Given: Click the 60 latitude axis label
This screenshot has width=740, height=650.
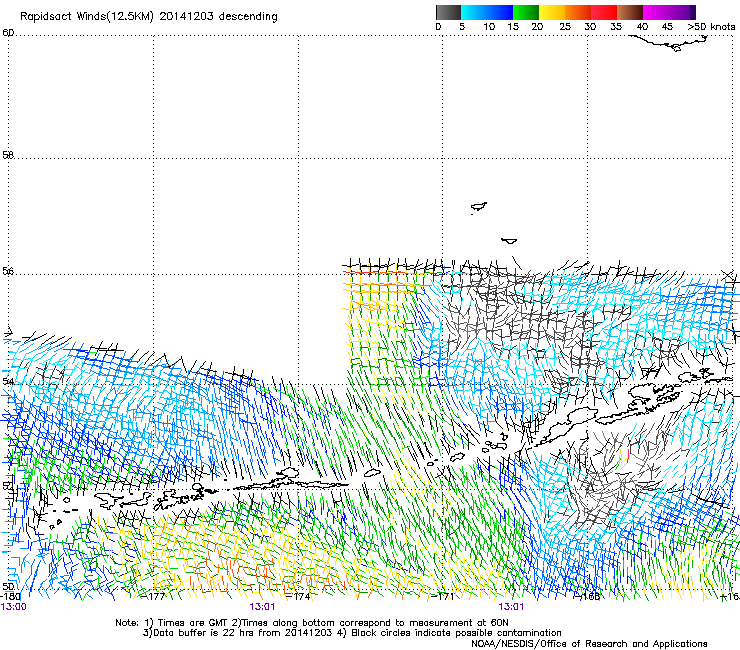Looking at the screenshot, I should (x=8, y=33).
